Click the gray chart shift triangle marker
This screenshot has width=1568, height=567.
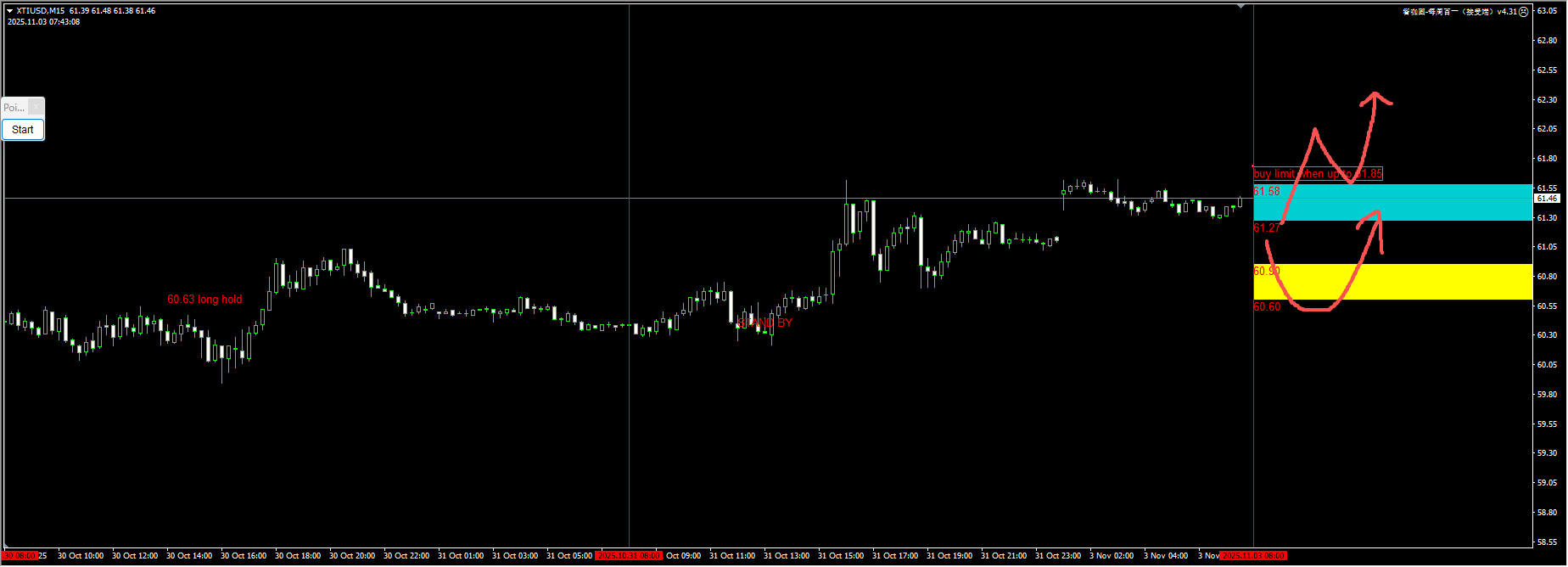click(x=1240, y=7)
